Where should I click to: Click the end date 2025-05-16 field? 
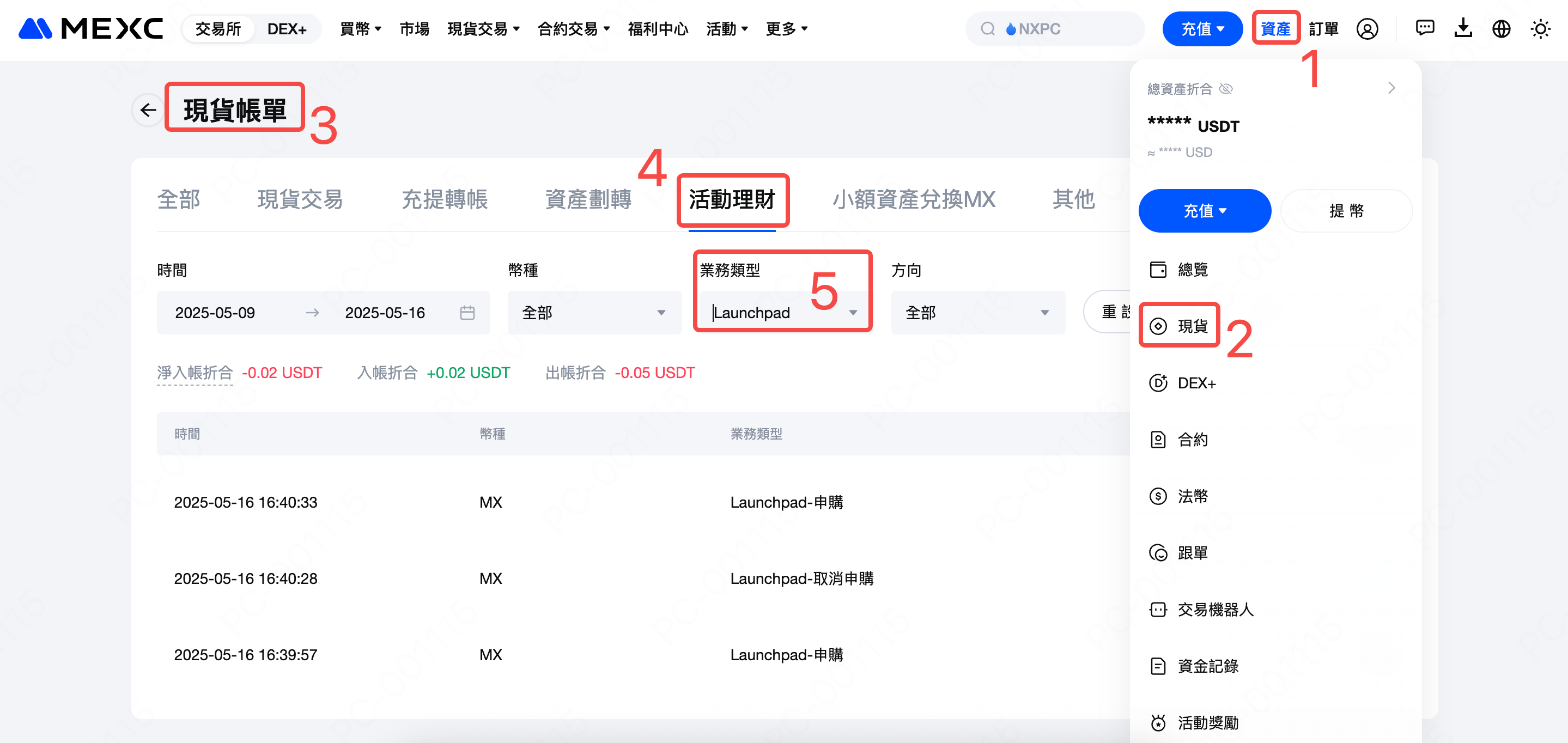385,313
